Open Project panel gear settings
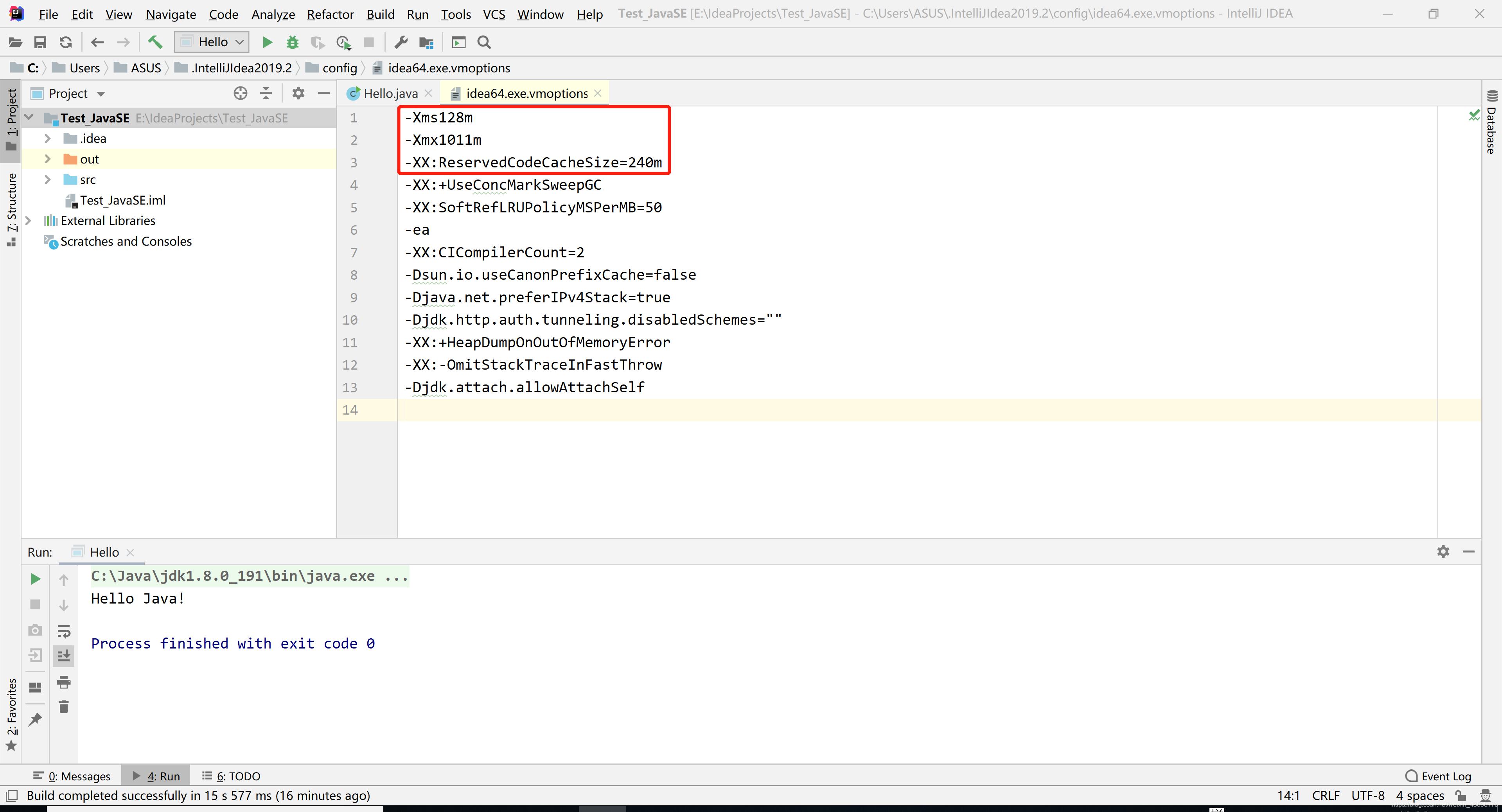 [298, 93]
